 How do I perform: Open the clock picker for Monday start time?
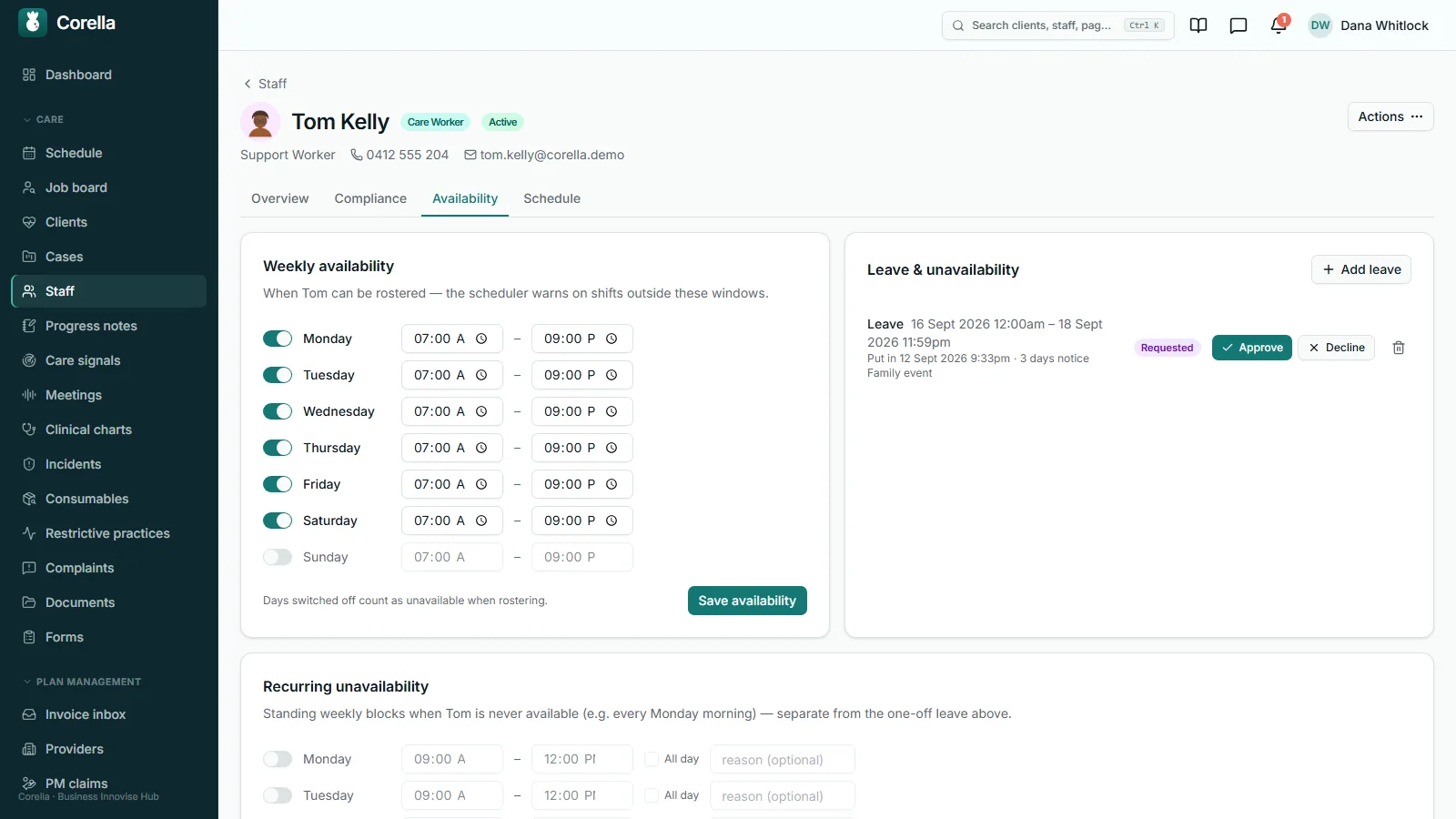481,339
